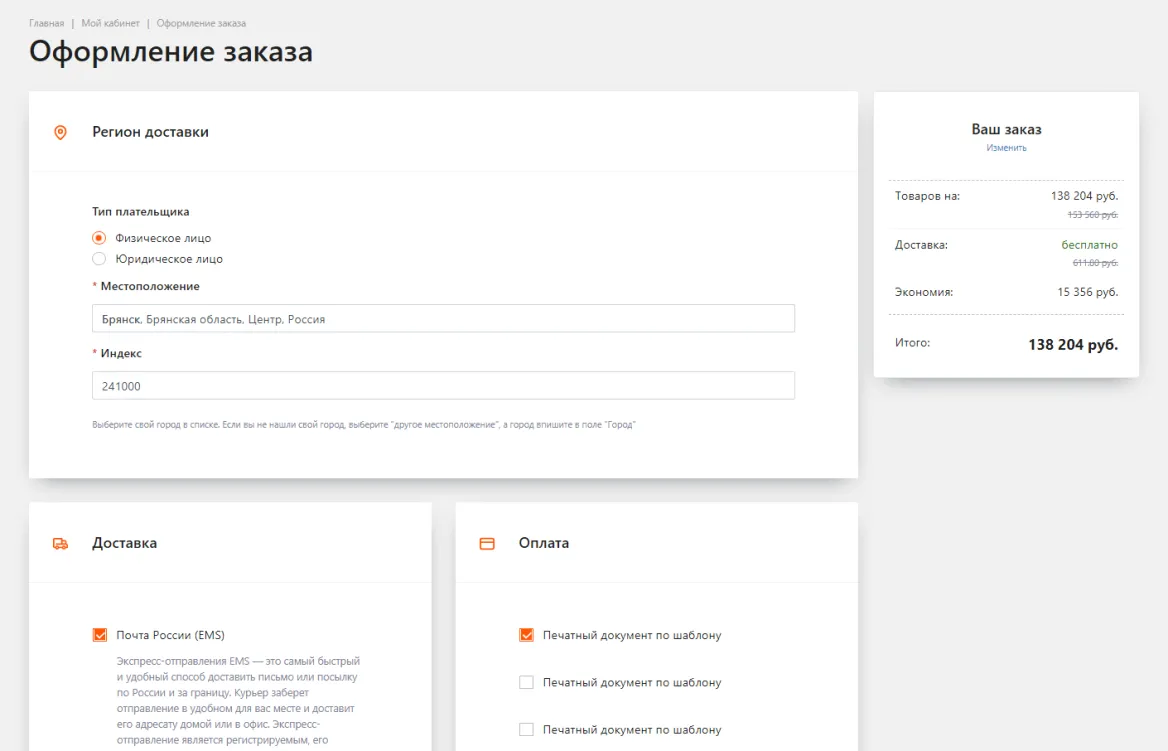
Task: Click the Оформление заказа breadcrumb item
Action: [201, 23]
